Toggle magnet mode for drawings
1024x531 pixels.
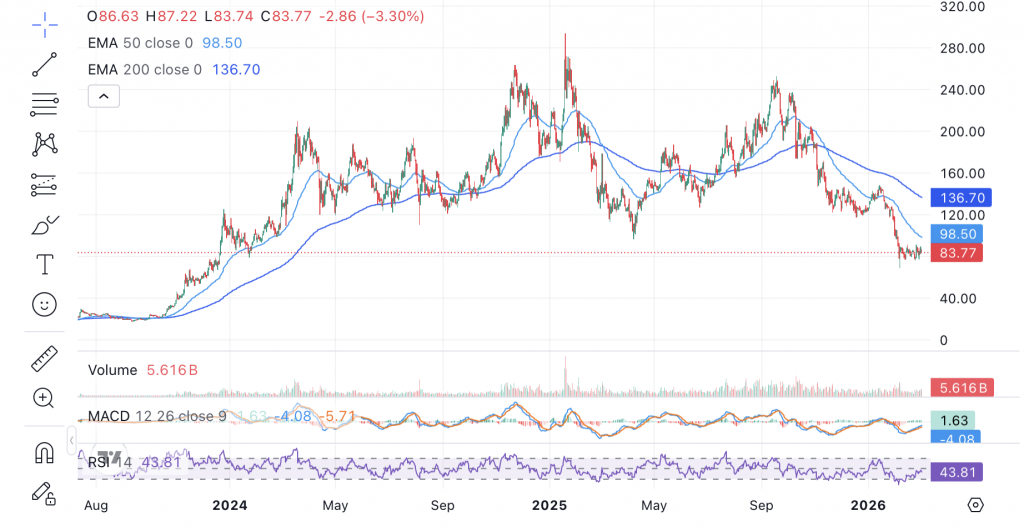[44, 452]
